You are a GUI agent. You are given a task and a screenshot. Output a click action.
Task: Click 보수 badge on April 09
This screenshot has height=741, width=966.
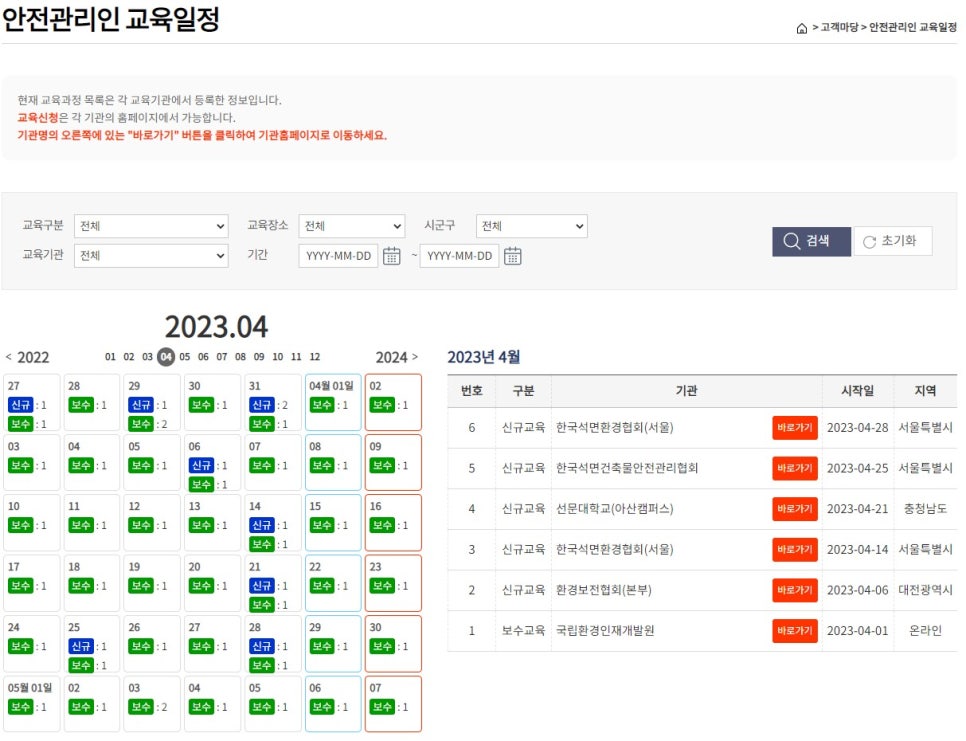point(383,465)
